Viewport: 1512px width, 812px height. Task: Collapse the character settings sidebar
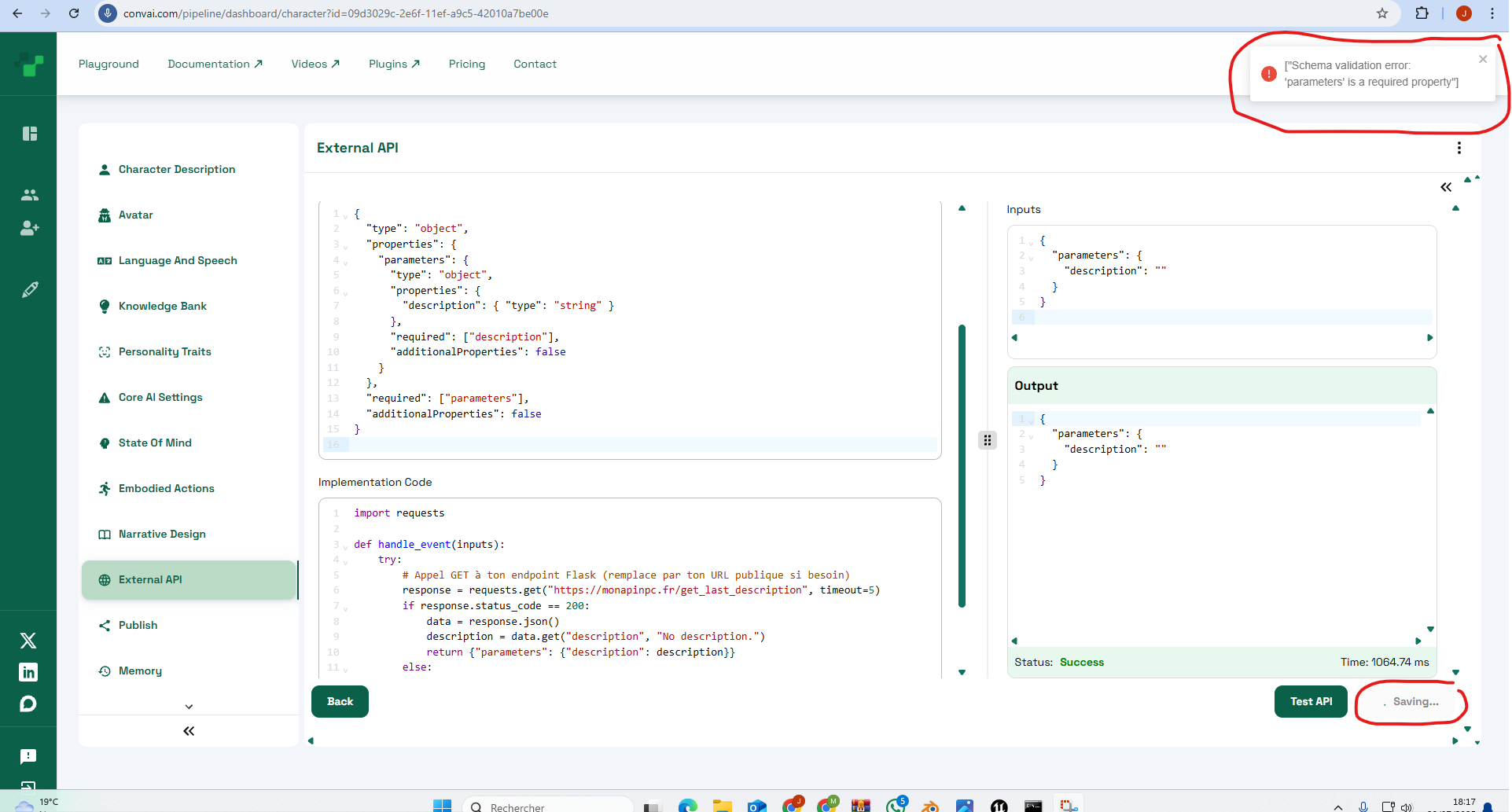click(189, 731)
